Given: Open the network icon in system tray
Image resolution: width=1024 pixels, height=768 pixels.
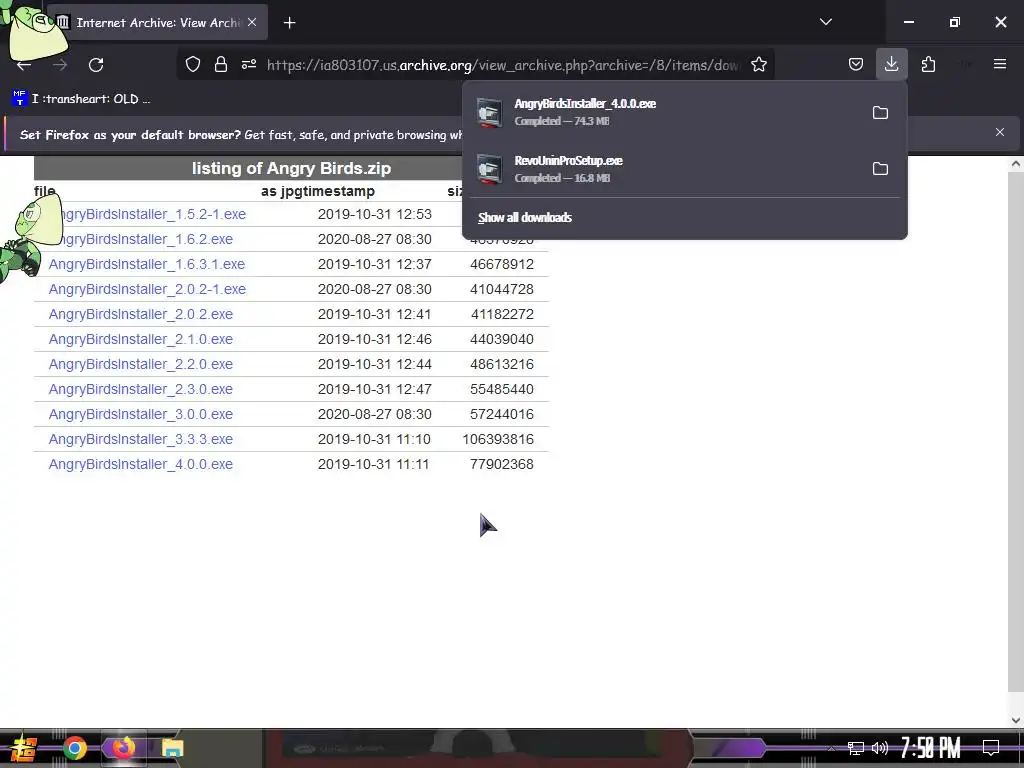Looking at the screenshot, I should tap(855, 748).
